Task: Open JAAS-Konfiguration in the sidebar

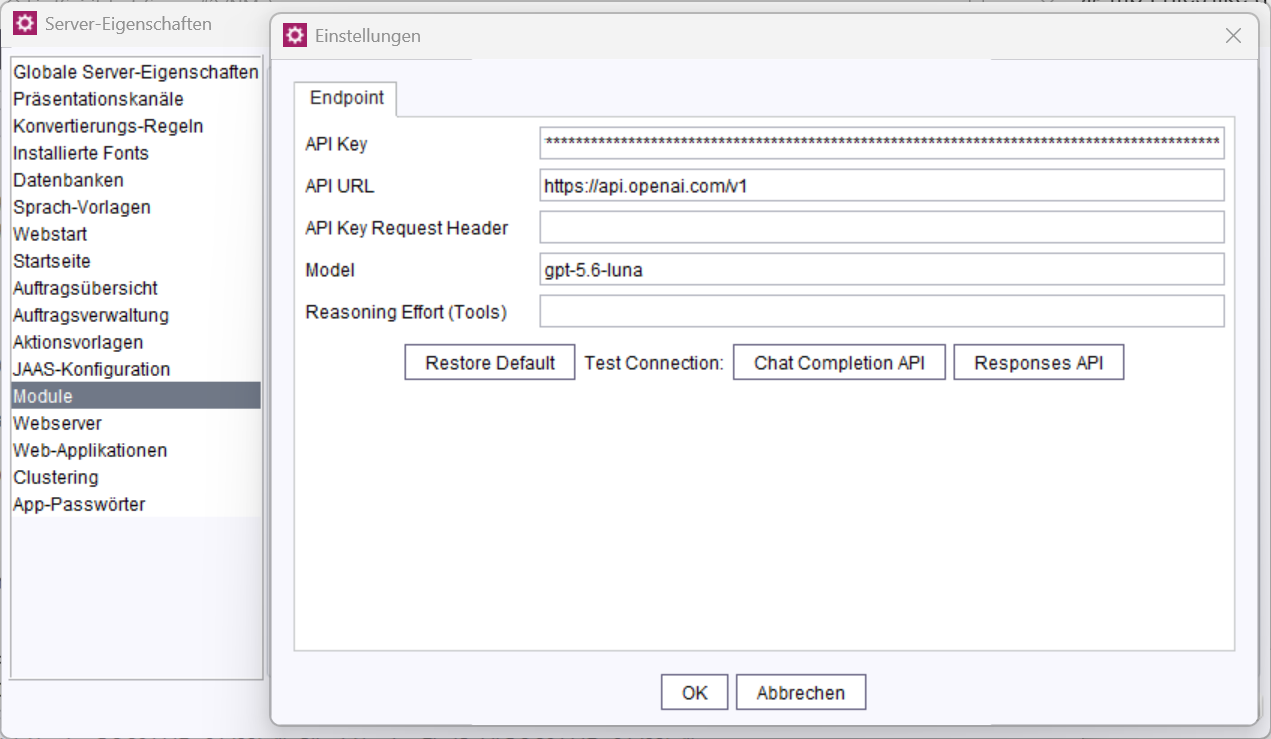Action: (136, 369)
